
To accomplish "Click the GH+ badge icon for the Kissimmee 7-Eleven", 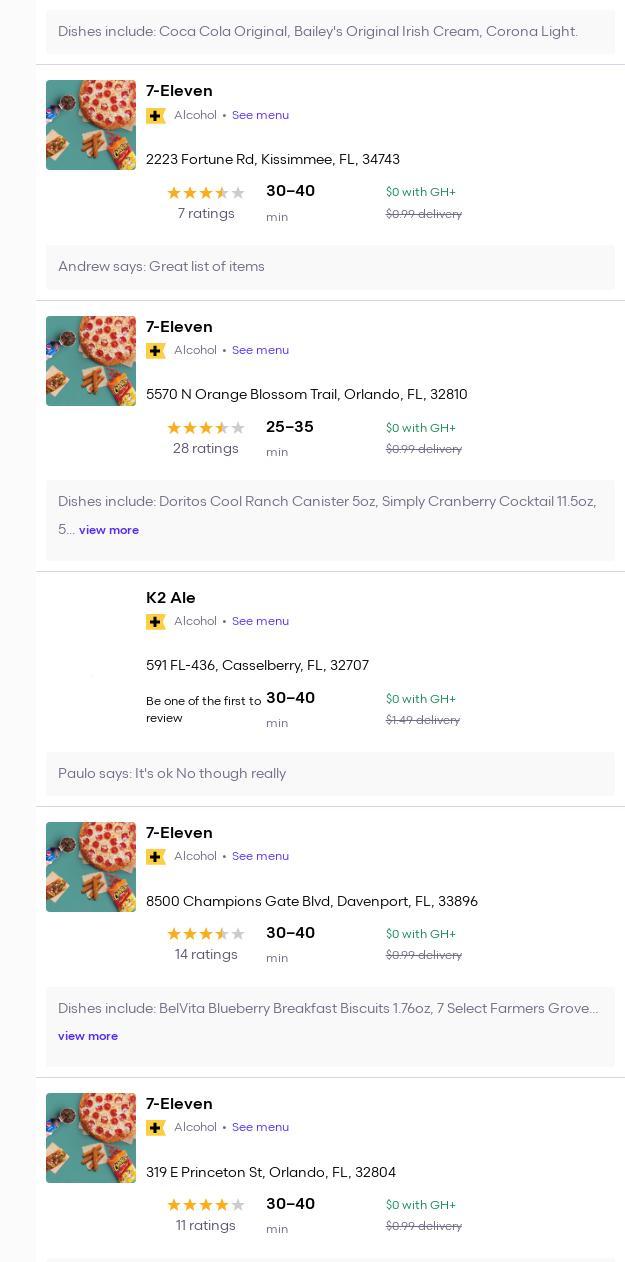I will pyautogui.click(x=156, y=116).
